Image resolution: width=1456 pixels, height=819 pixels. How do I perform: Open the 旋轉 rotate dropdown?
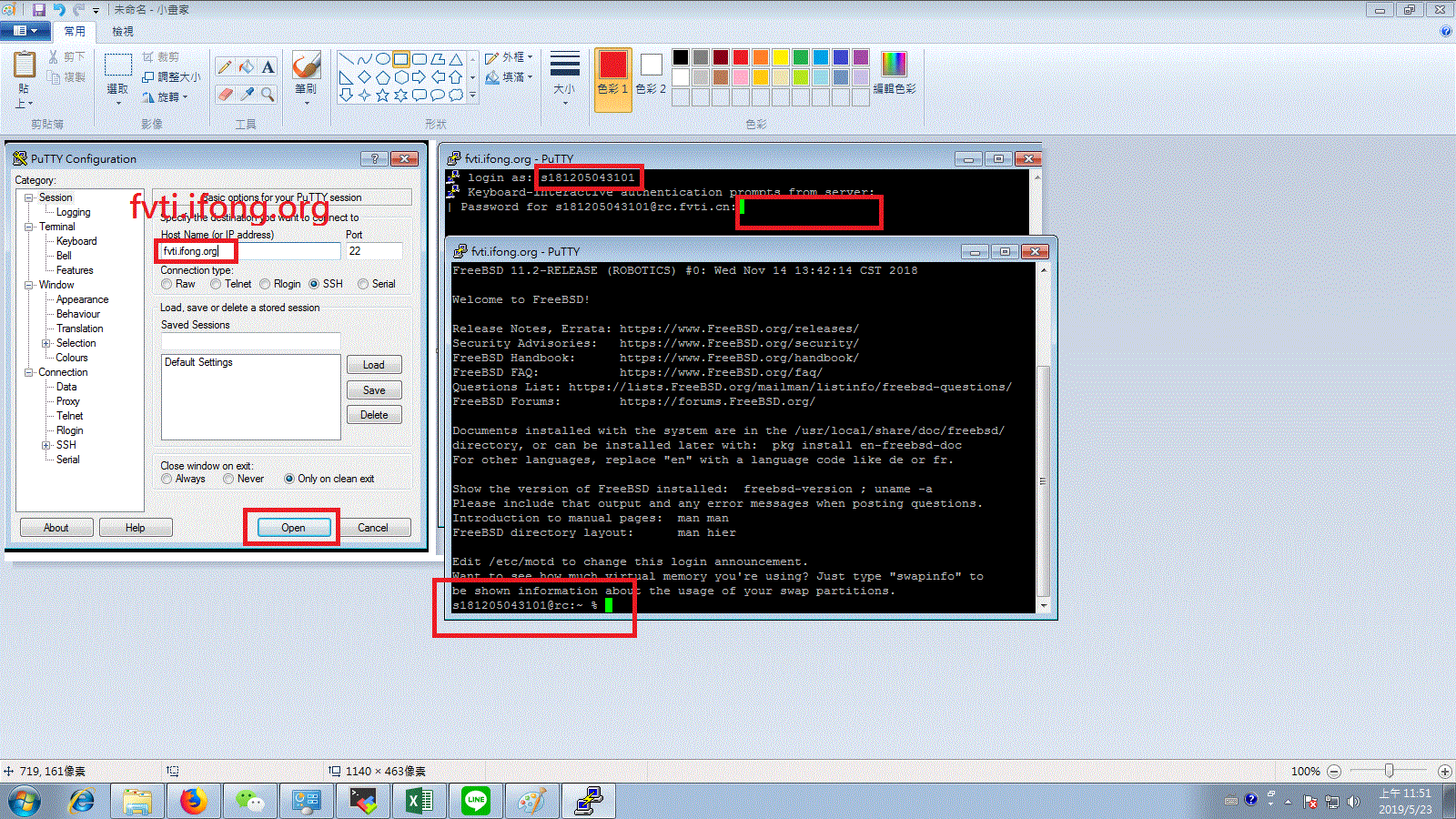click(167, 96)
